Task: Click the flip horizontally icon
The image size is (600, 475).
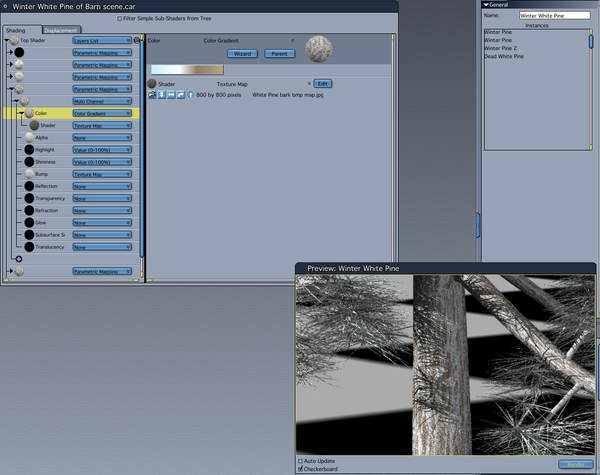Action: [171, 95]
